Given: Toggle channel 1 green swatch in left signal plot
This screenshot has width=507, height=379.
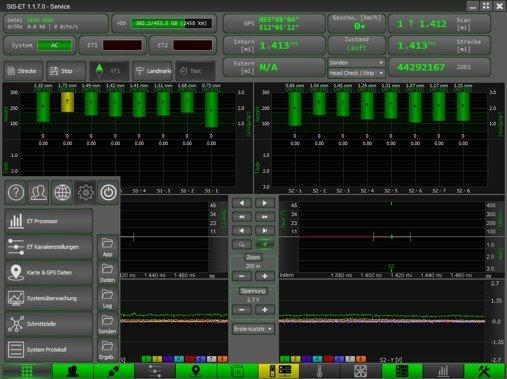Looking at the screenshot, I should pos(146,359).
